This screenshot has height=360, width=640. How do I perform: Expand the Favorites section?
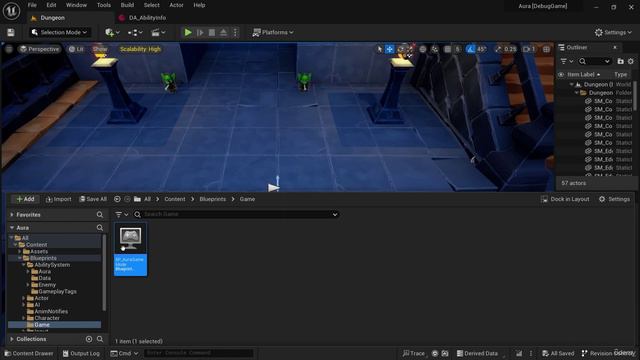click(x=12, y=214)
